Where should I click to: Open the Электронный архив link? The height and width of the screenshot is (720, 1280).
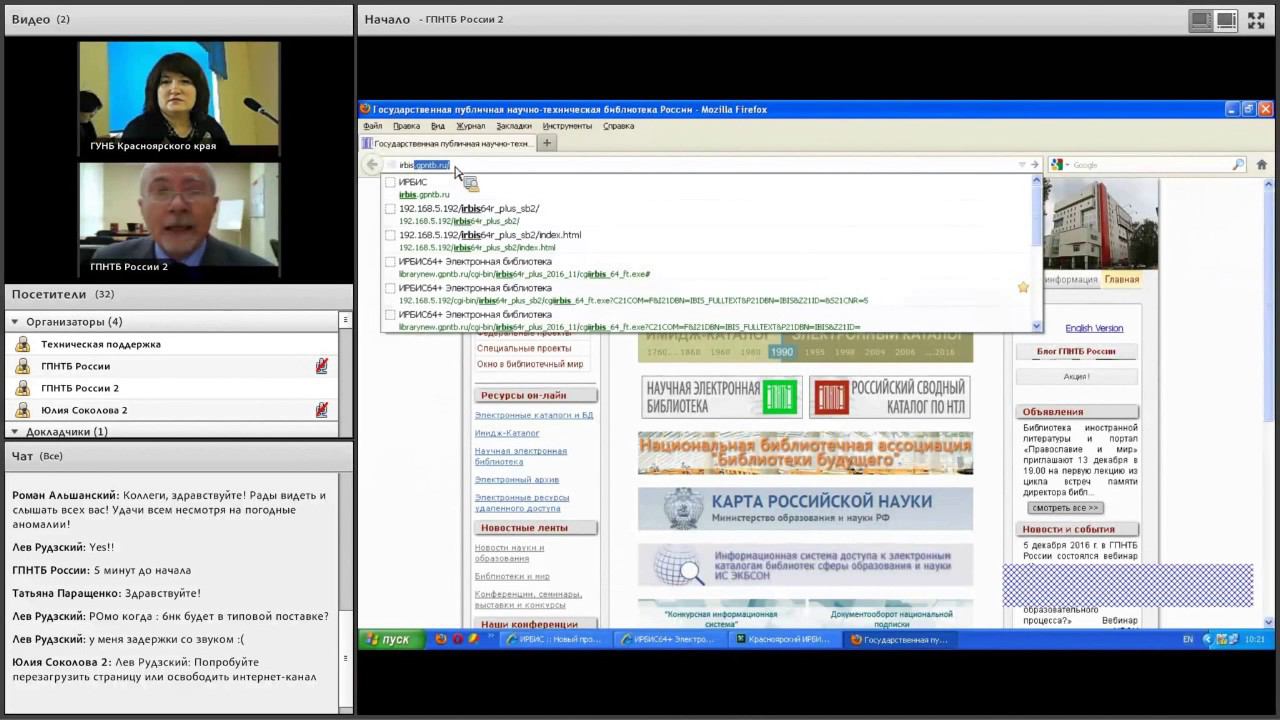[517, 480]
